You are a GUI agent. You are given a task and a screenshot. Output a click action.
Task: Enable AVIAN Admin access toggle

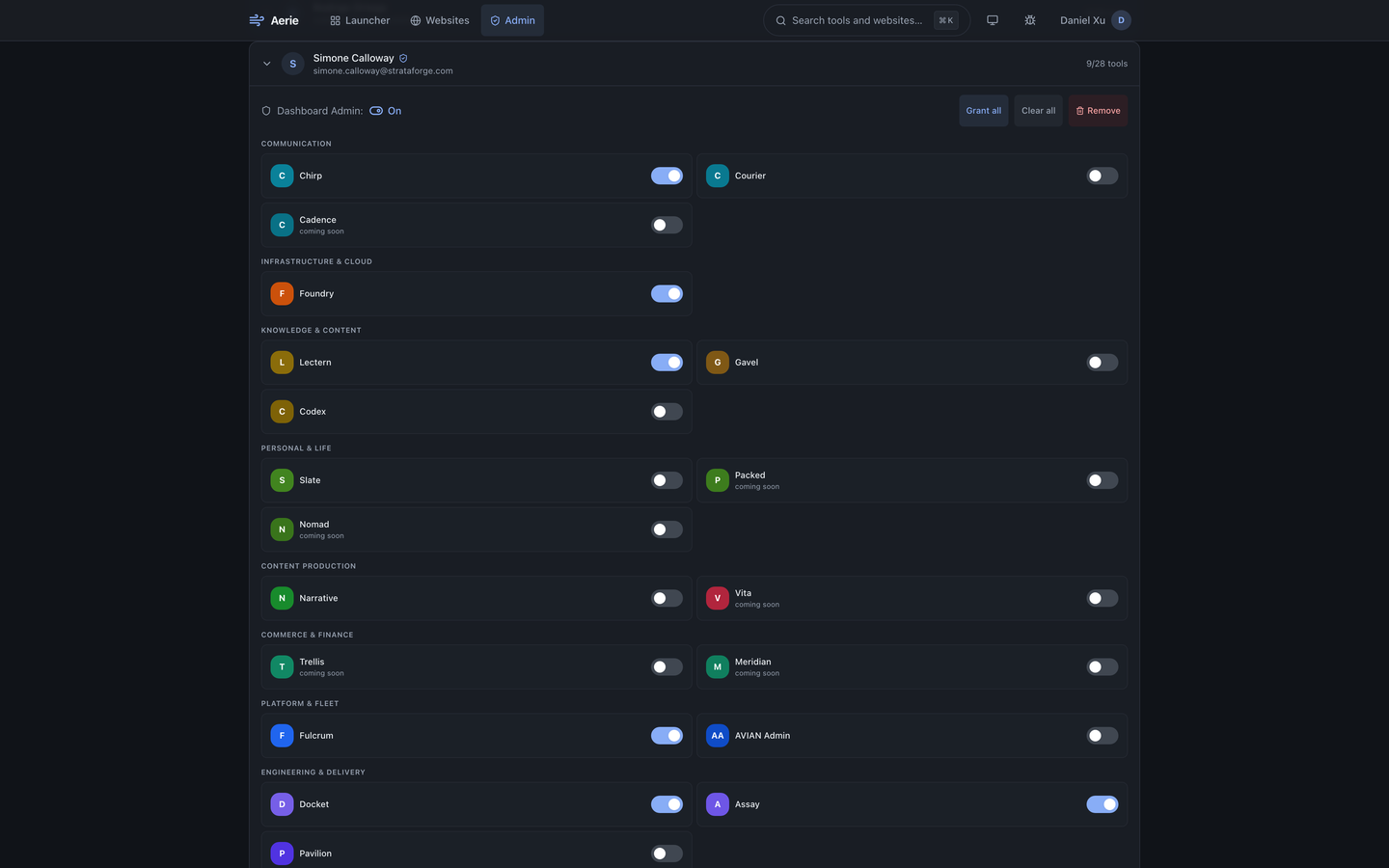click(1103, 736)
